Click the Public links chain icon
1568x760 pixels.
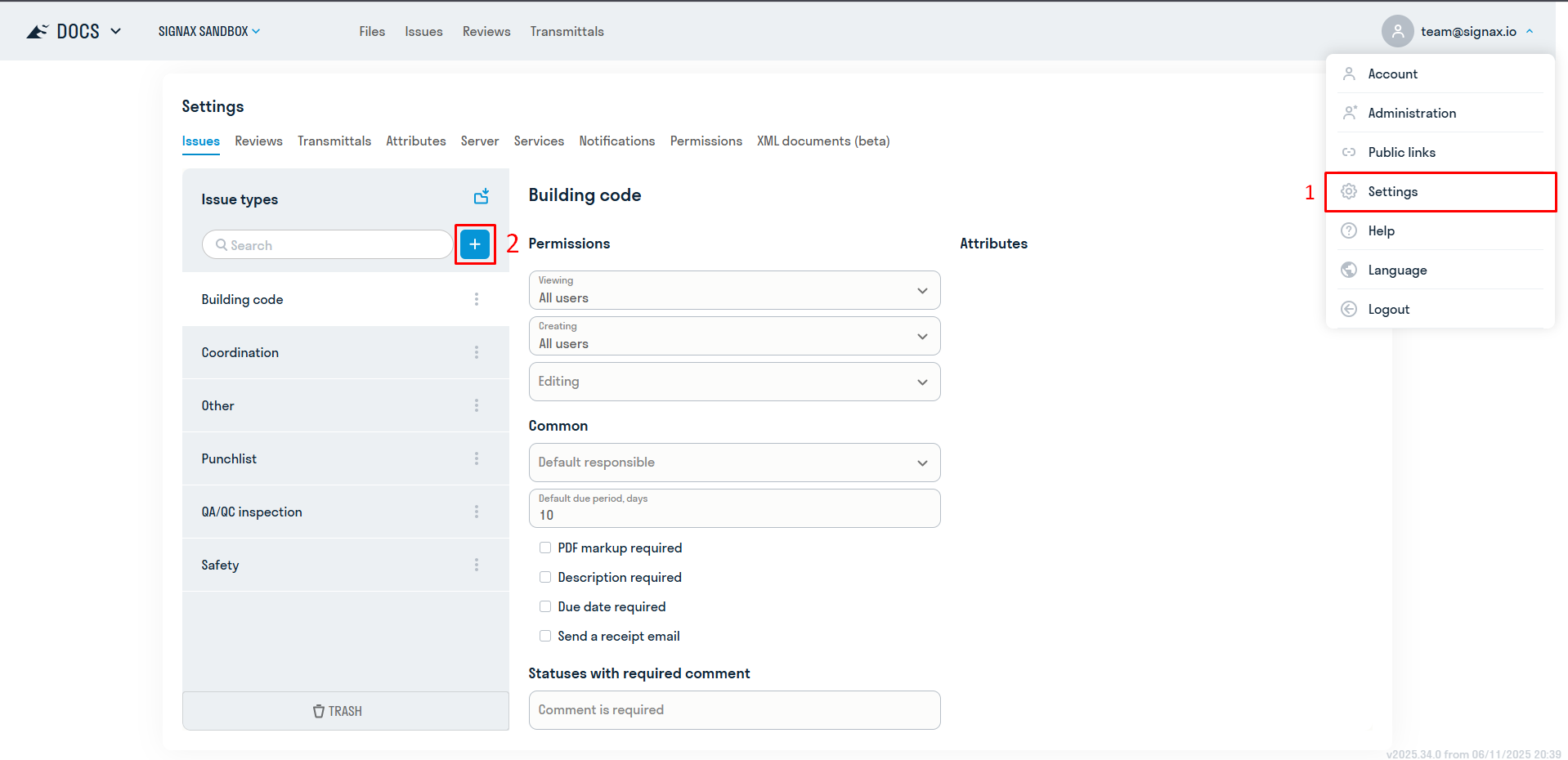point(1349,152)
